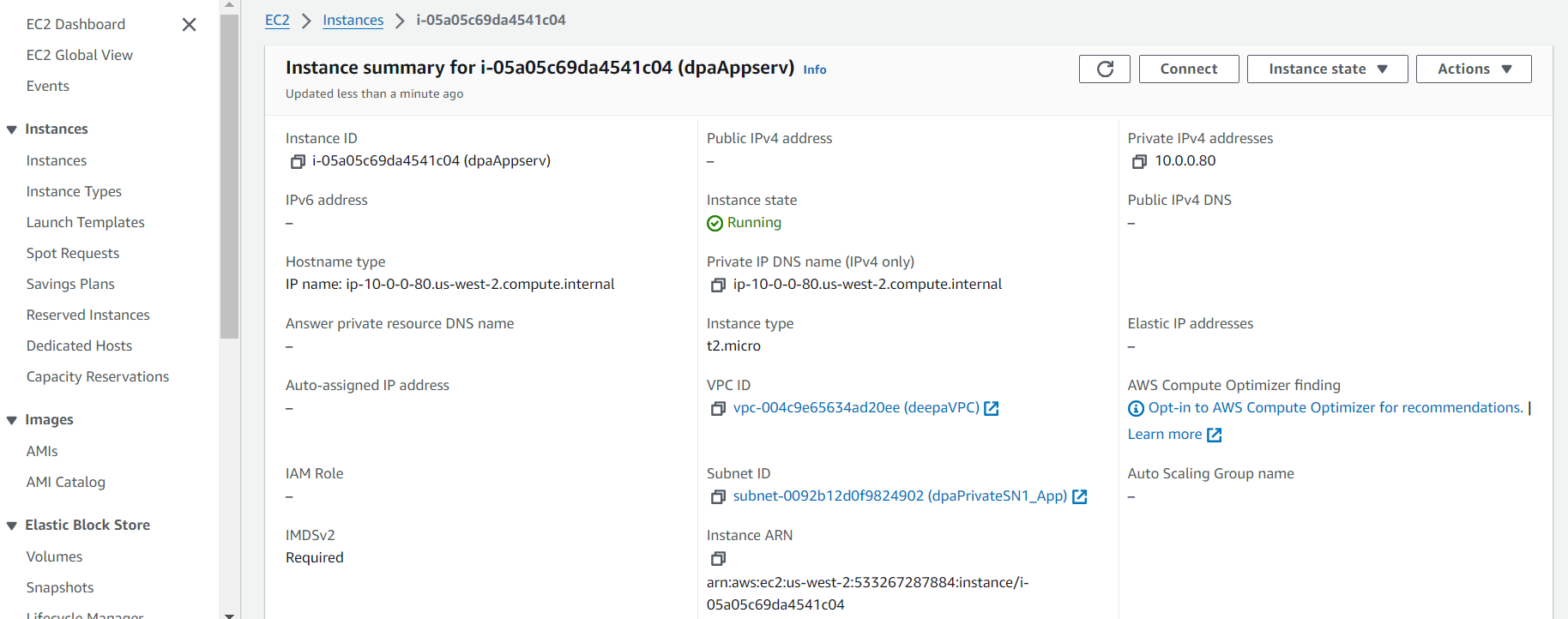1568x619 pixels.
Task: Copy the private IPv4 address 10.0.0.80
Action: click(x=1139, y=161)
